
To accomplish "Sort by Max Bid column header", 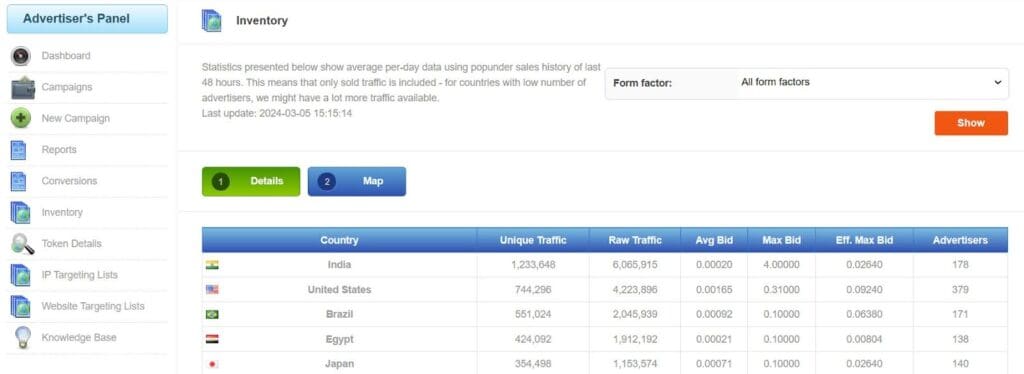I will (x=781, y=240).
